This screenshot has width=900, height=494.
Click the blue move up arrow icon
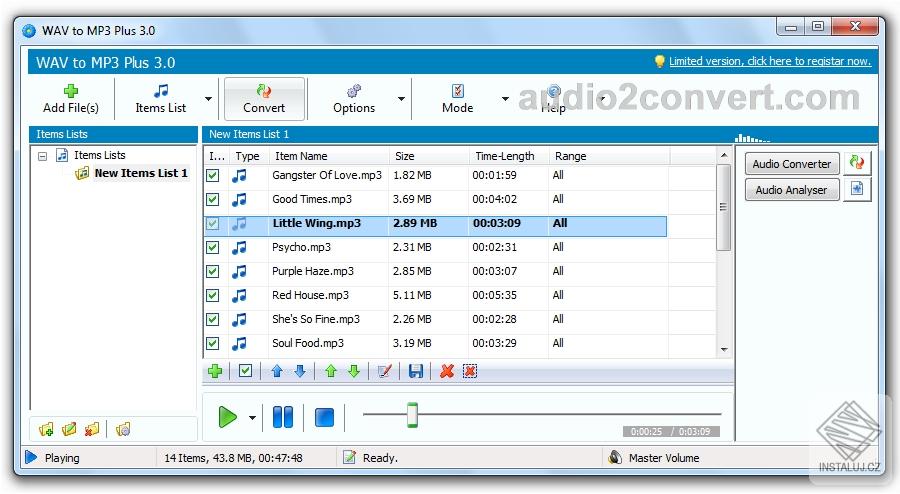277,371
